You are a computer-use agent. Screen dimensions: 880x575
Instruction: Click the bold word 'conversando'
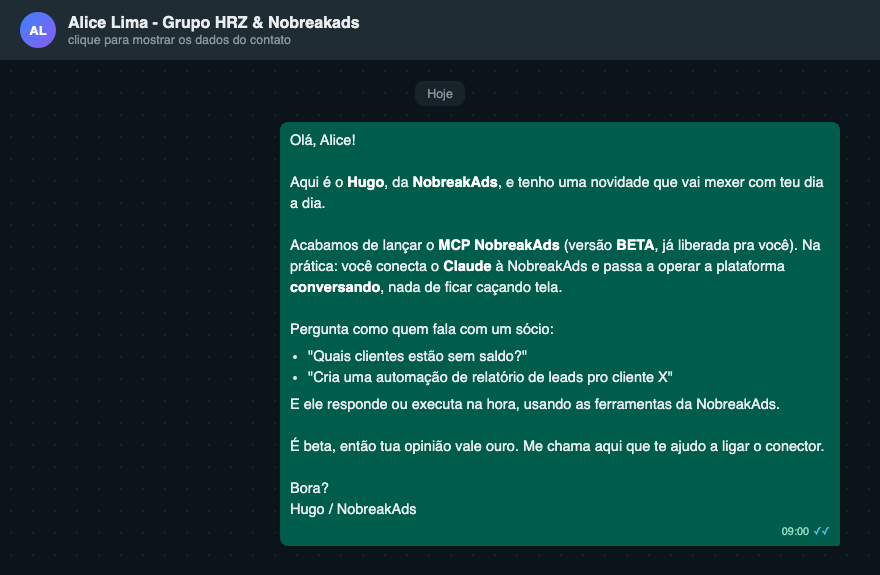pyautogui.click(x=335, y=287)
